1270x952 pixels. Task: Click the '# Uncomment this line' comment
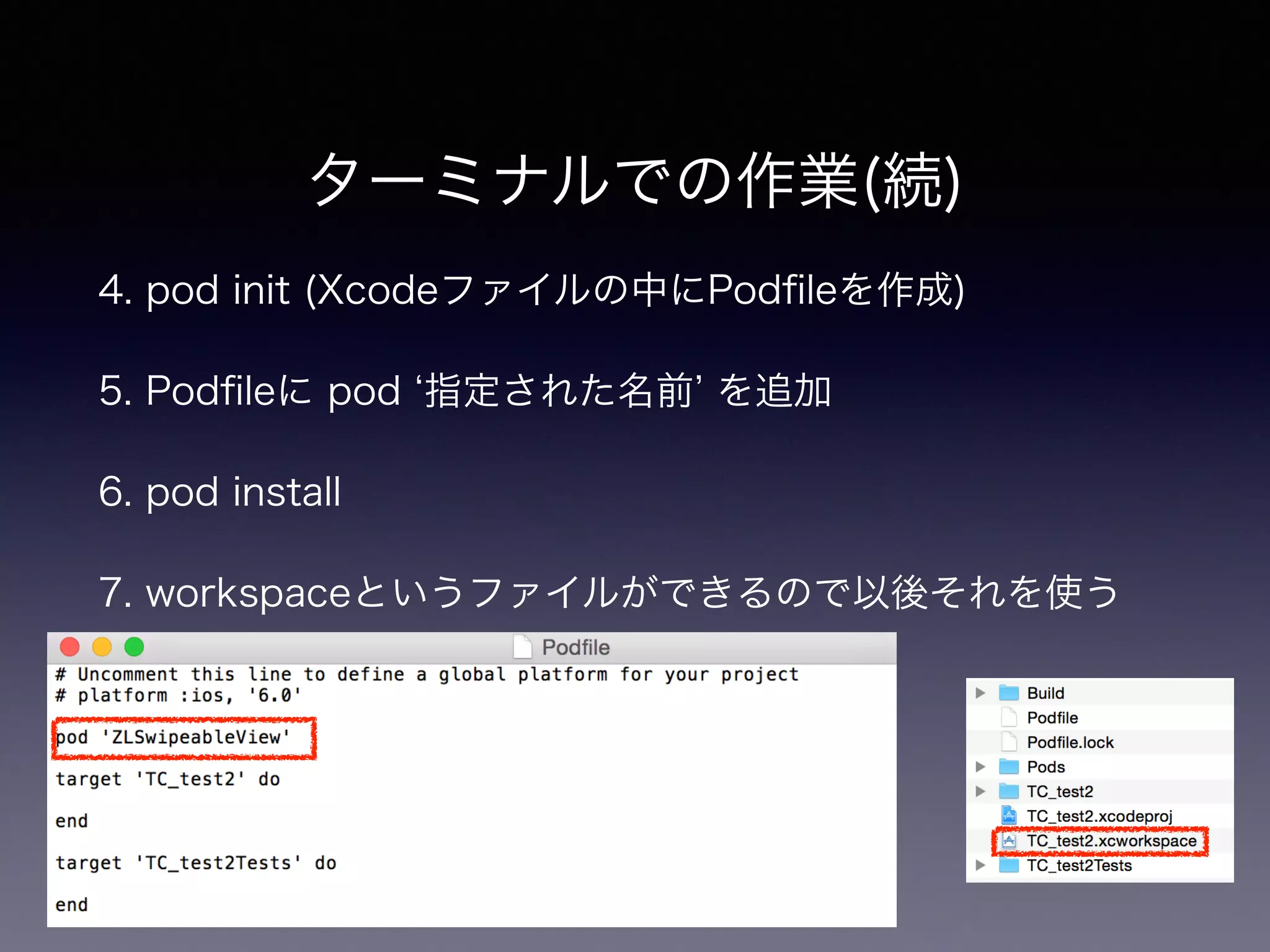click(x=427, y=674)
